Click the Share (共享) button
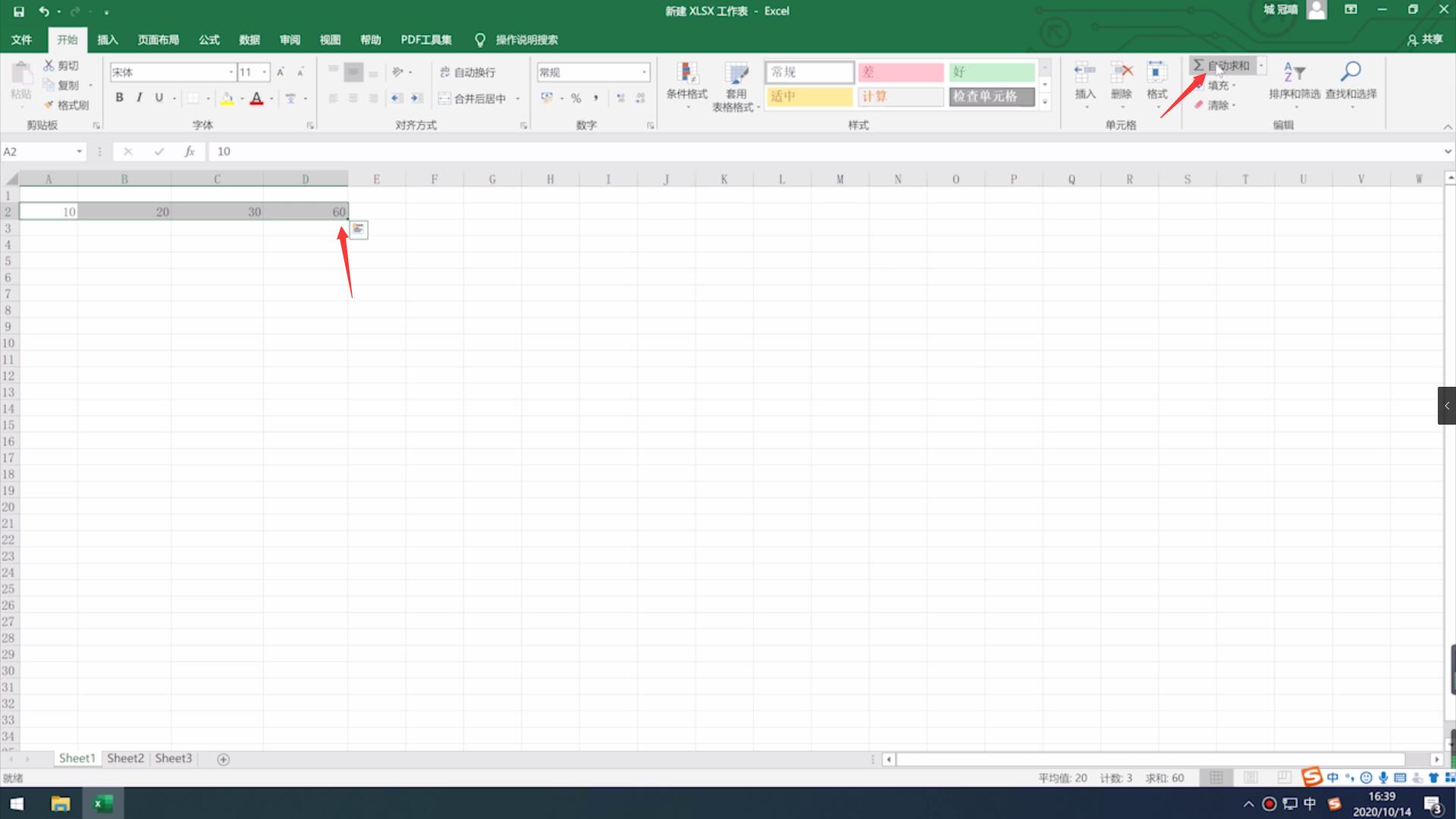 pos(1425,39)
